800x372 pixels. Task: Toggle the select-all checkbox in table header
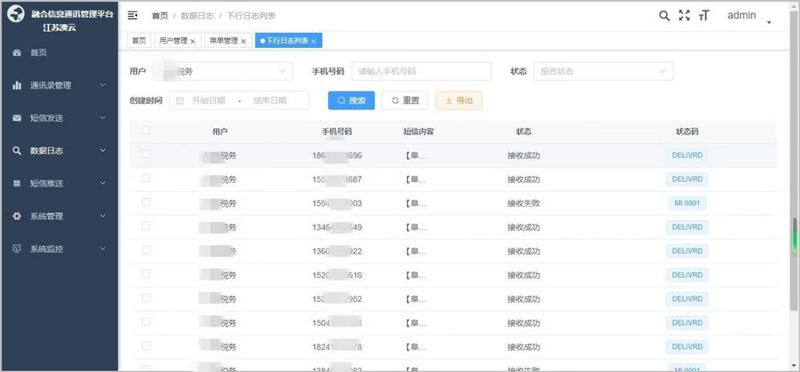pos(146,131)
